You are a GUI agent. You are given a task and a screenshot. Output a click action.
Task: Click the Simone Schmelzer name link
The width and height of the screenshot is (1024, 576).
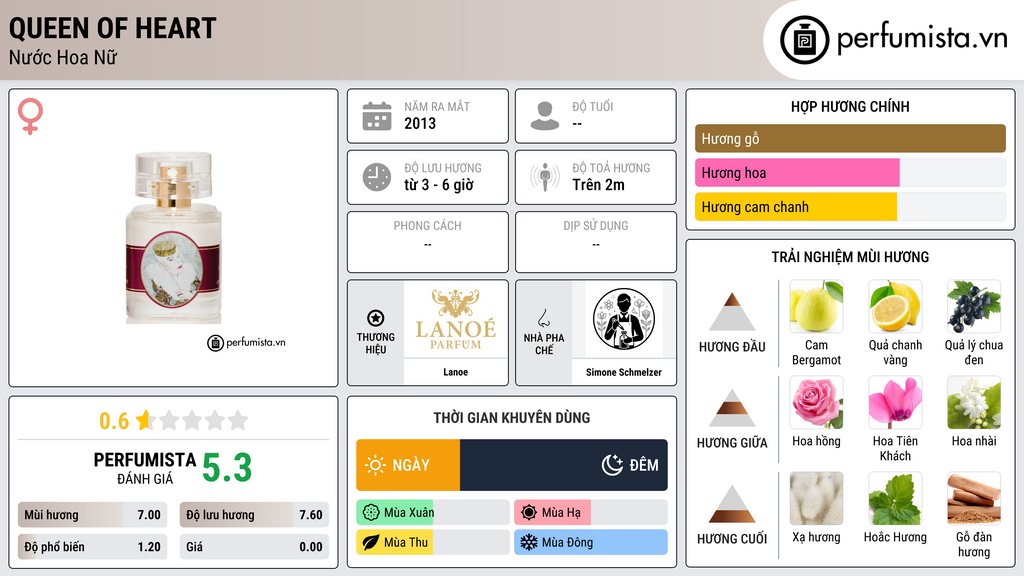coord(624,372)
